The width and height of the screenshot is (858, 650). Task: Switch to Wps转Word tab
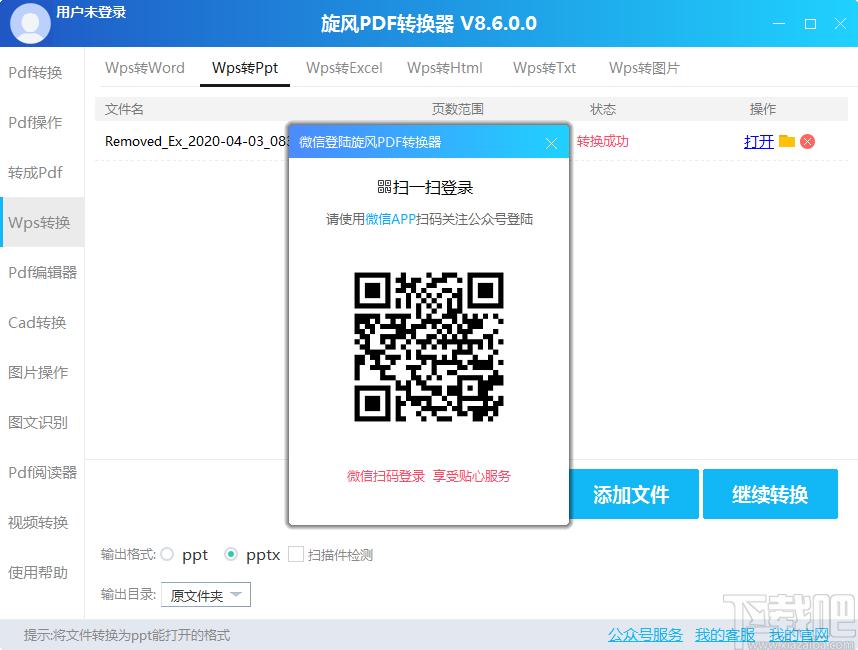(145, 68)
